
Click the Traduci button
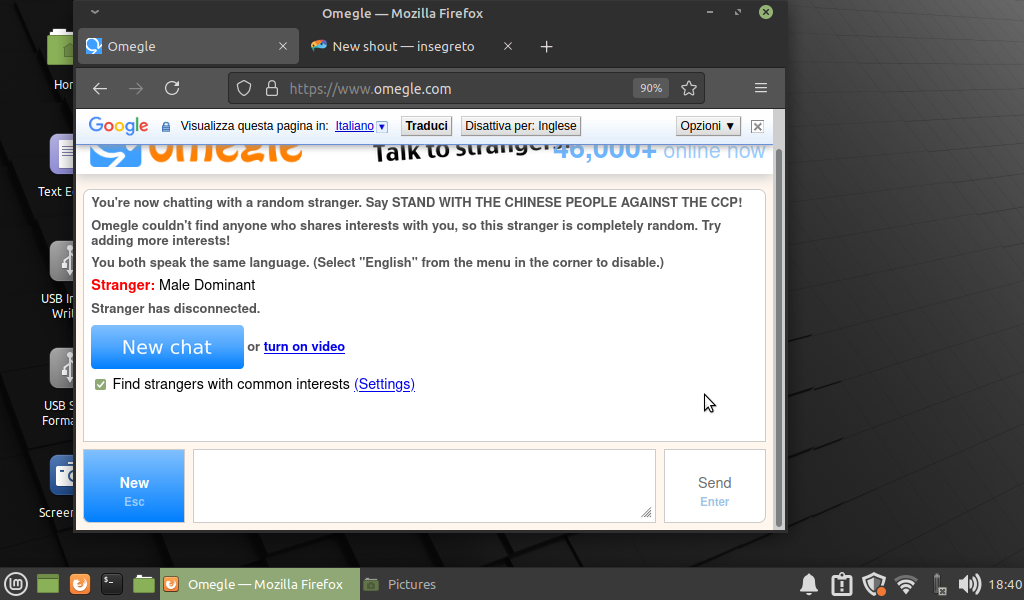[x=426, y=126]
